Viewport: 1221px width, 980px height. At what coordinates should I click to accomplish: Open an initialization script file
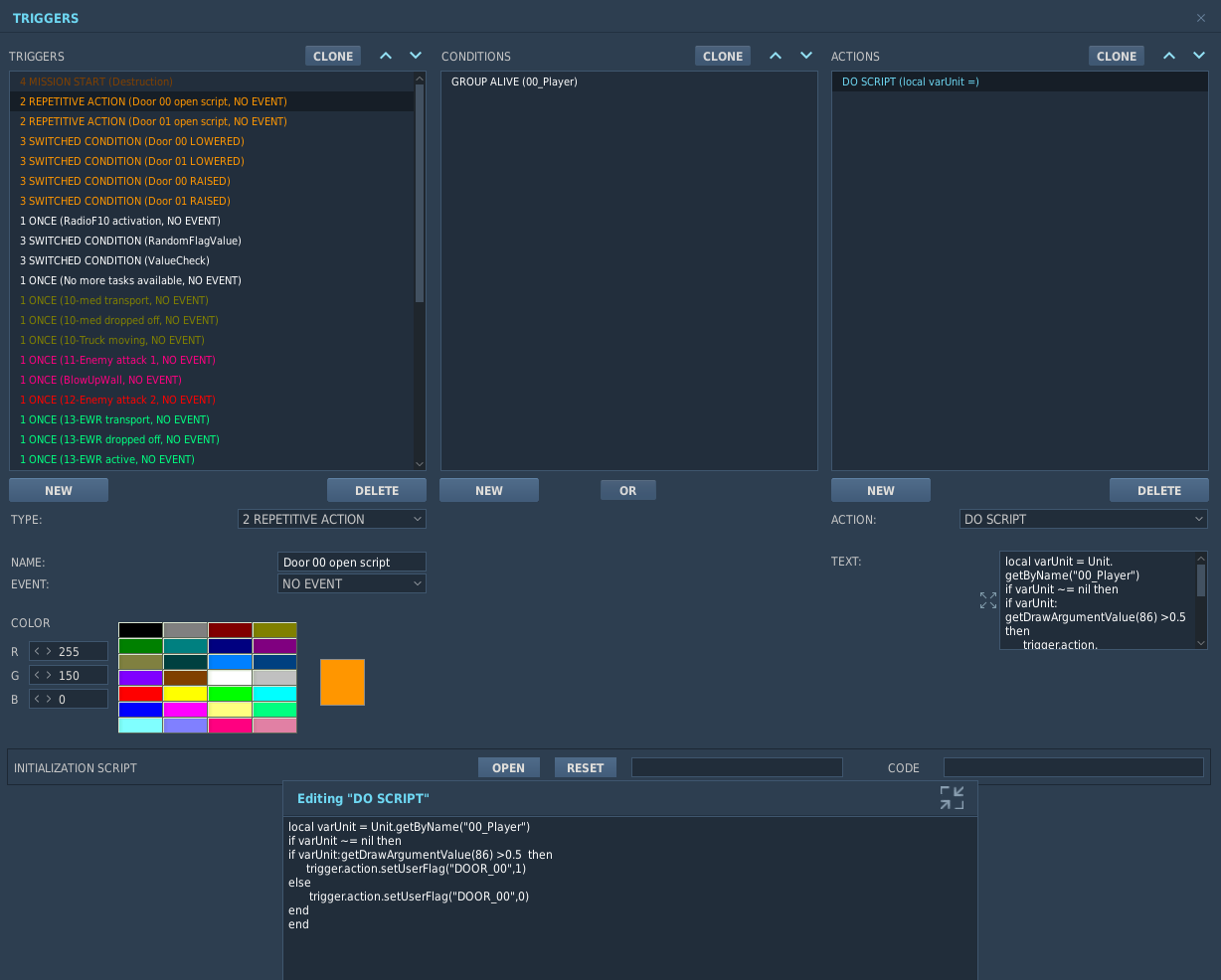(508, 767)
